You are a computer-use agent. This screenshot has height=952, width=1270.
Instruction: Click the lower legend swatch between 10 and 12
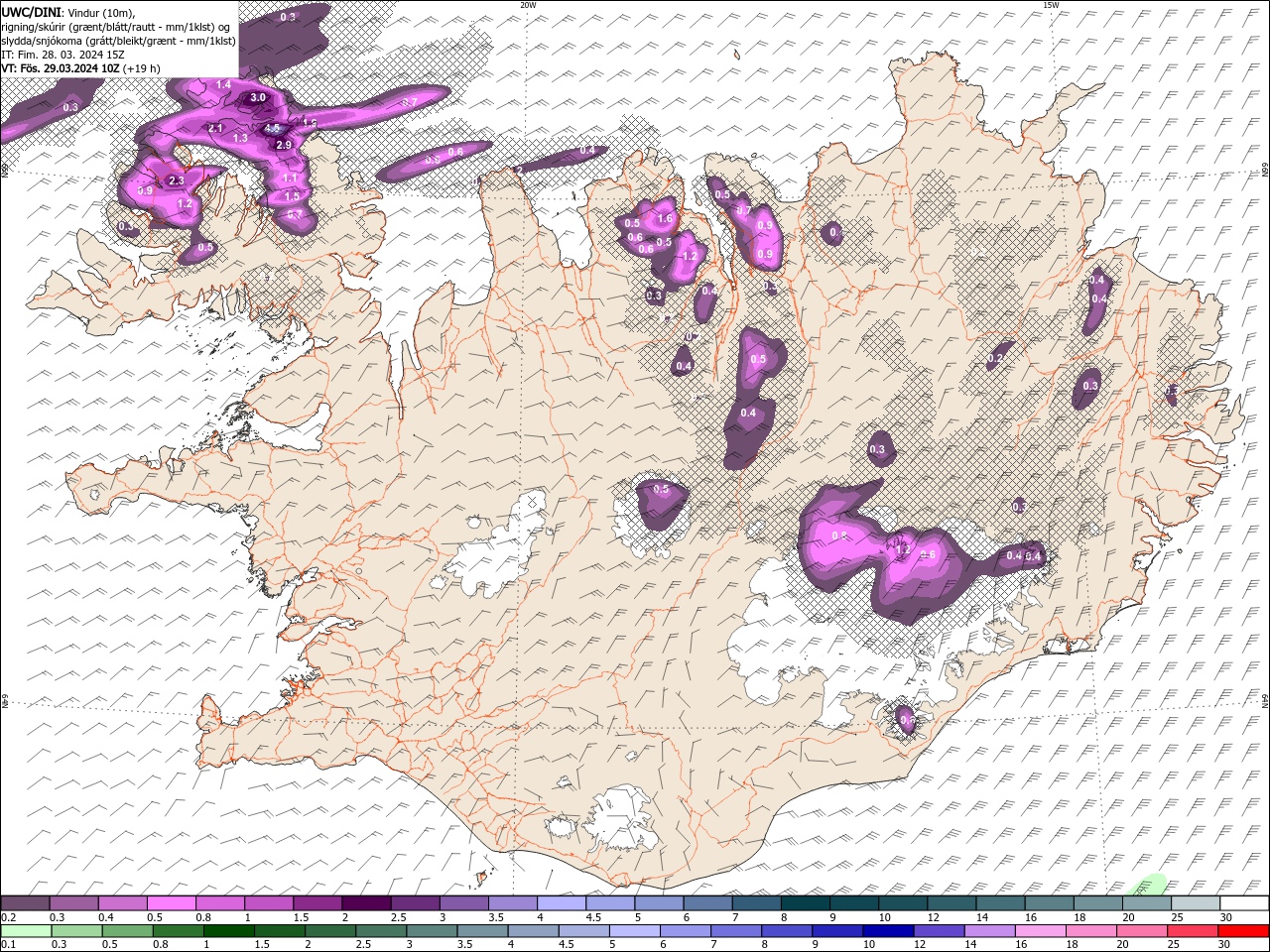888,931
